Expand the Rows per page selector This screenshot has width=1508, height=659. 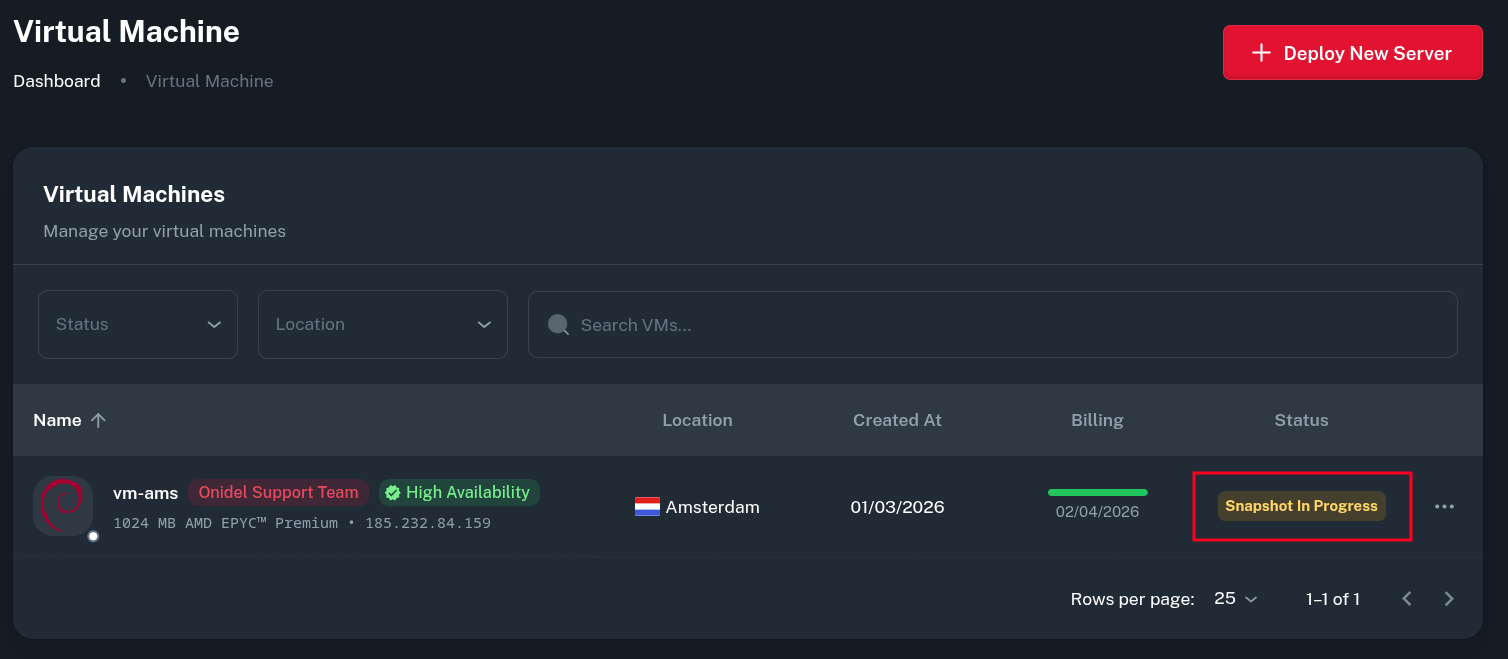point(1235,599)
